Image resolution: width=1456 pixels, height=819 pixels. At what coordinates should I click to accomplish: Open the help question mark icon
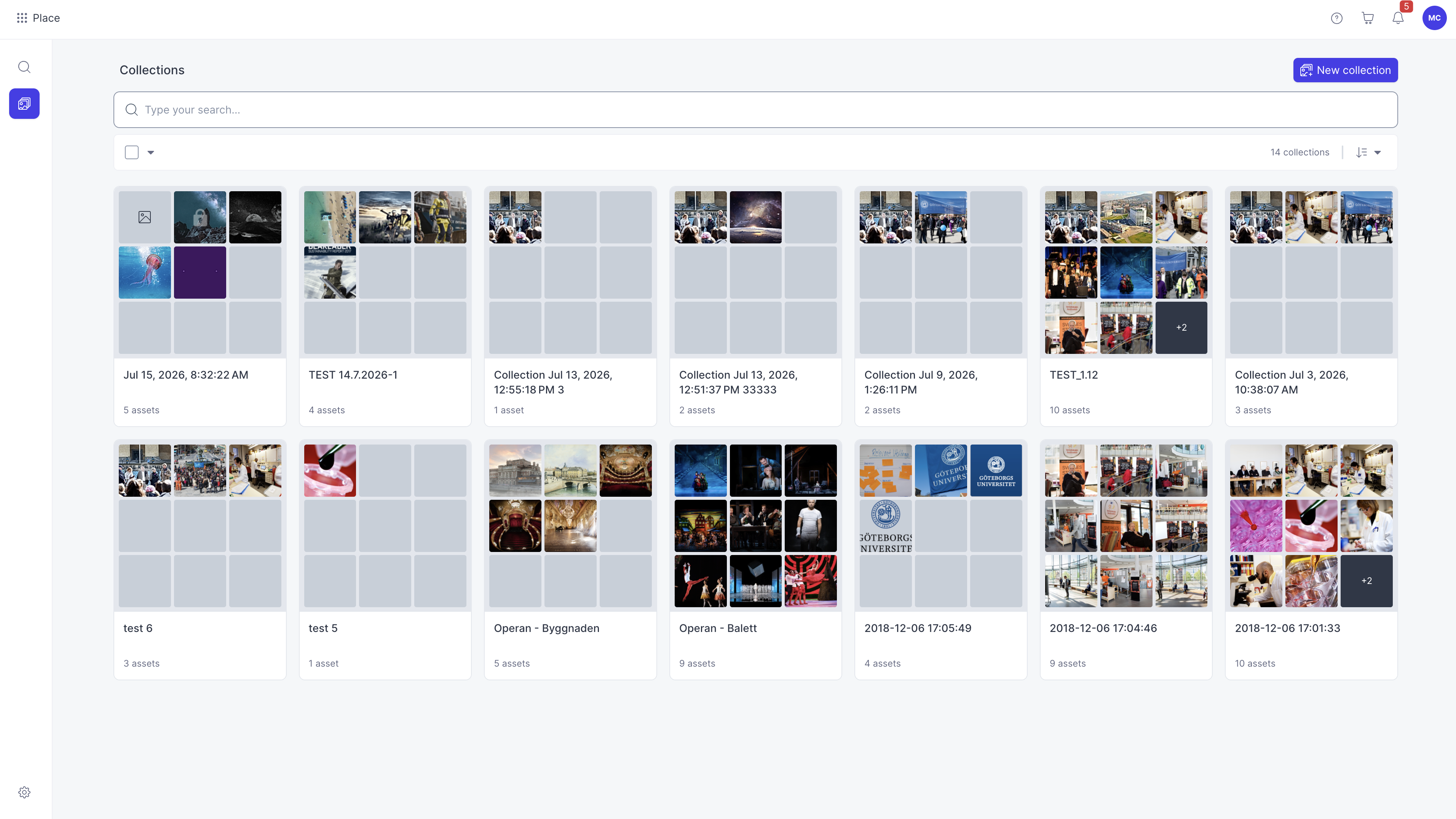1336,18
